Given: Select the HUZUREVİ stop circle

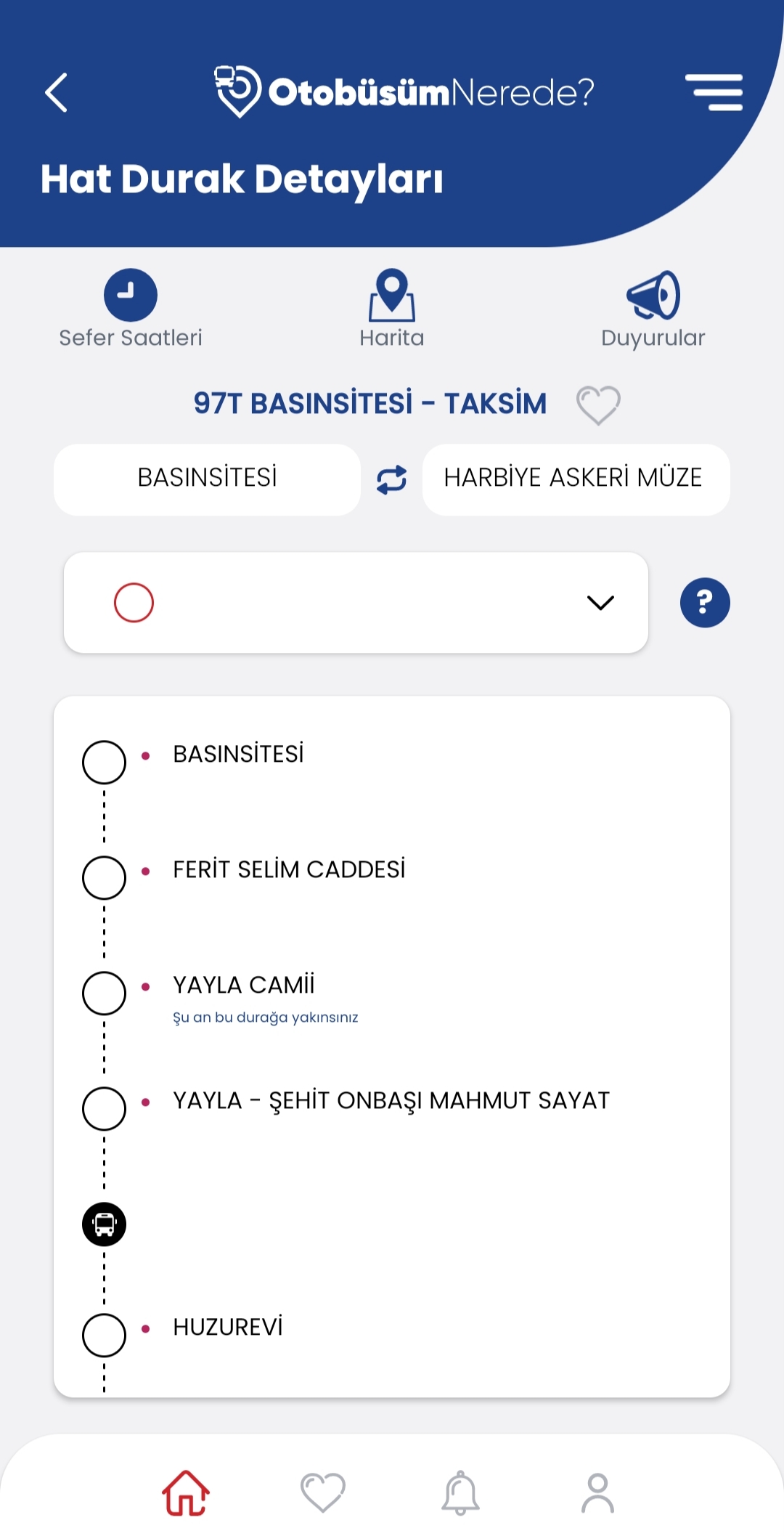Looking at the screenshot, I should [x=105, y=1335].
